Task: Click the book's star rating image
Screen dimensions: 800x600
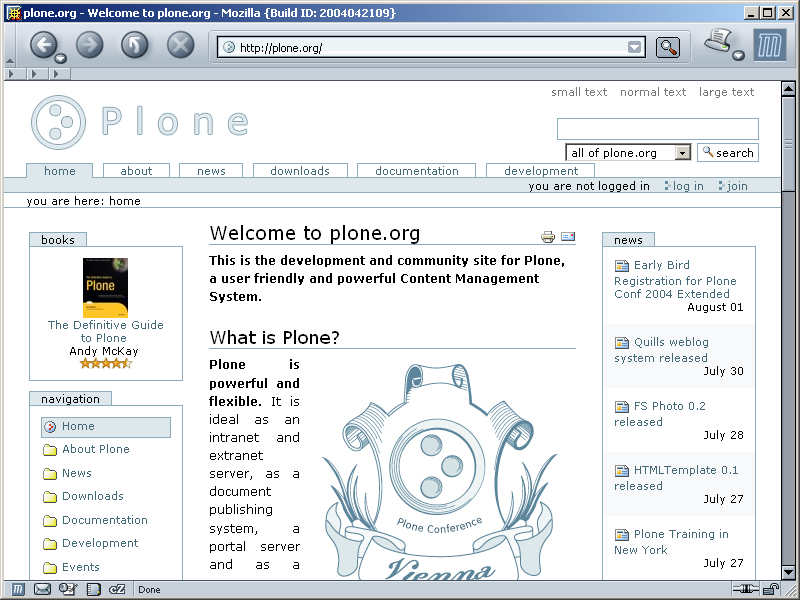Action: coord(106,364)
